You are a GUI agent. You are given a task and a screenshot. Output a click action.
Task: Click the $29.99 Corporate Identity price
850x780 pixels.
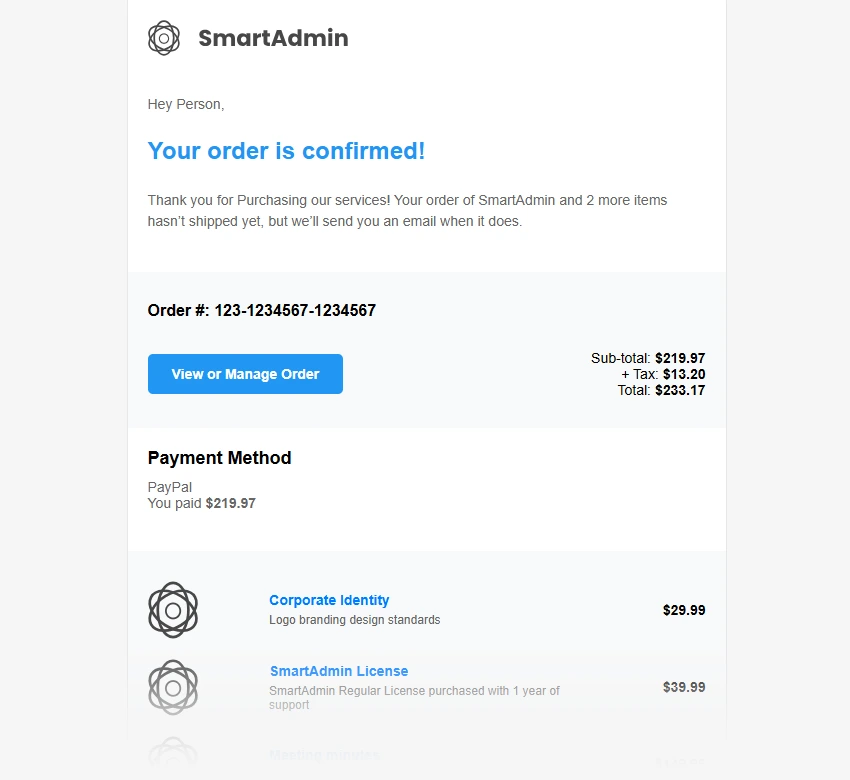684,610
